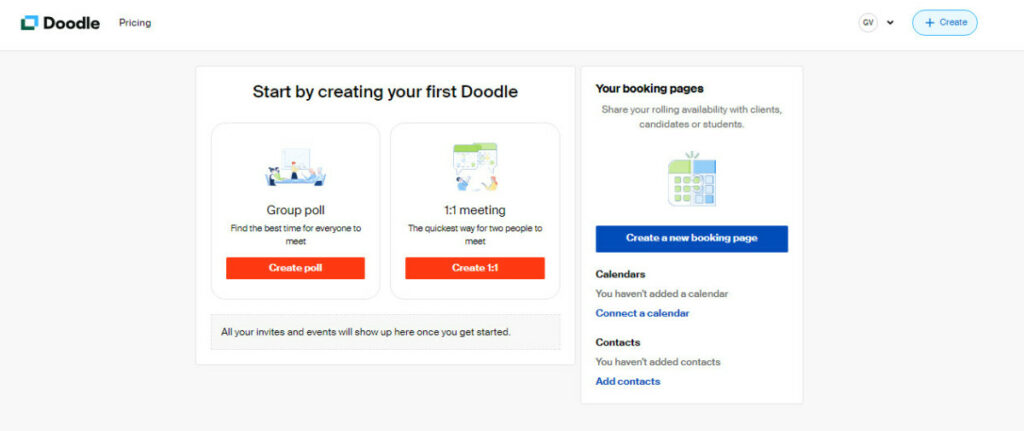Screen dimensions: 1024x431
Task: Click the Create 1:1 button
Action: pos(475,268)
